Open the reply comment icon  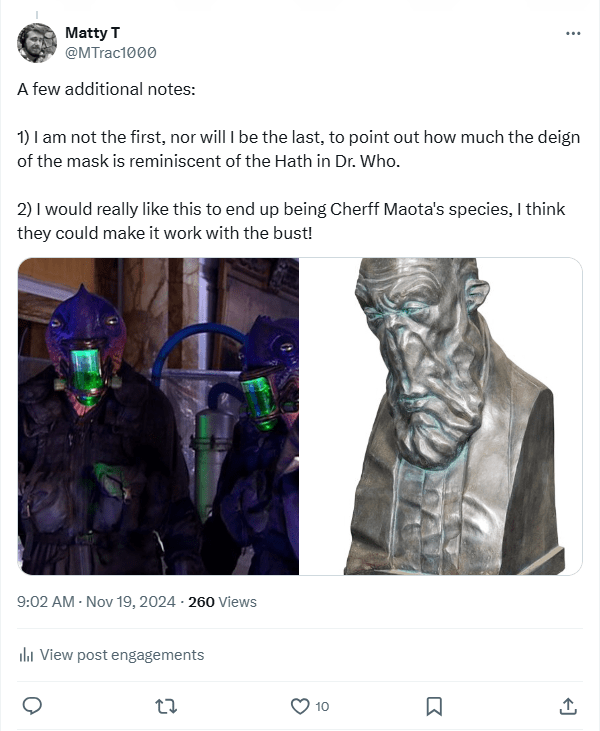click(x=33, y=706)
